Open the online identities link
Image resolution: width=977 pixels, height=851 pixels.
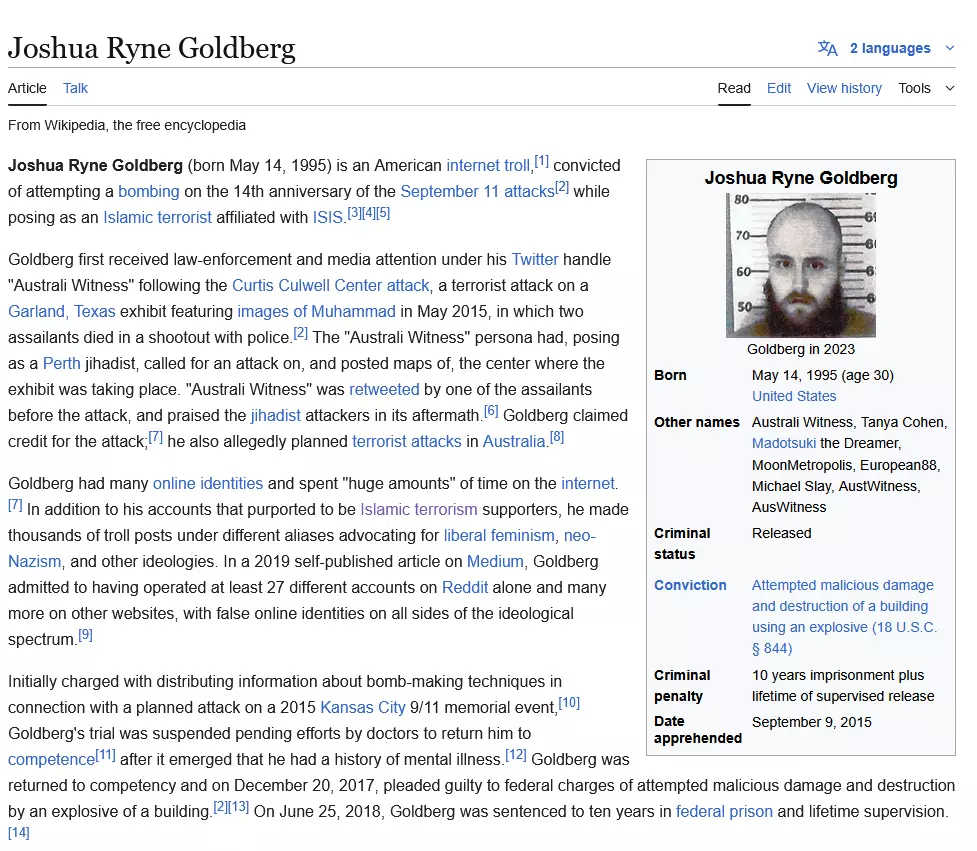[208, 483]
